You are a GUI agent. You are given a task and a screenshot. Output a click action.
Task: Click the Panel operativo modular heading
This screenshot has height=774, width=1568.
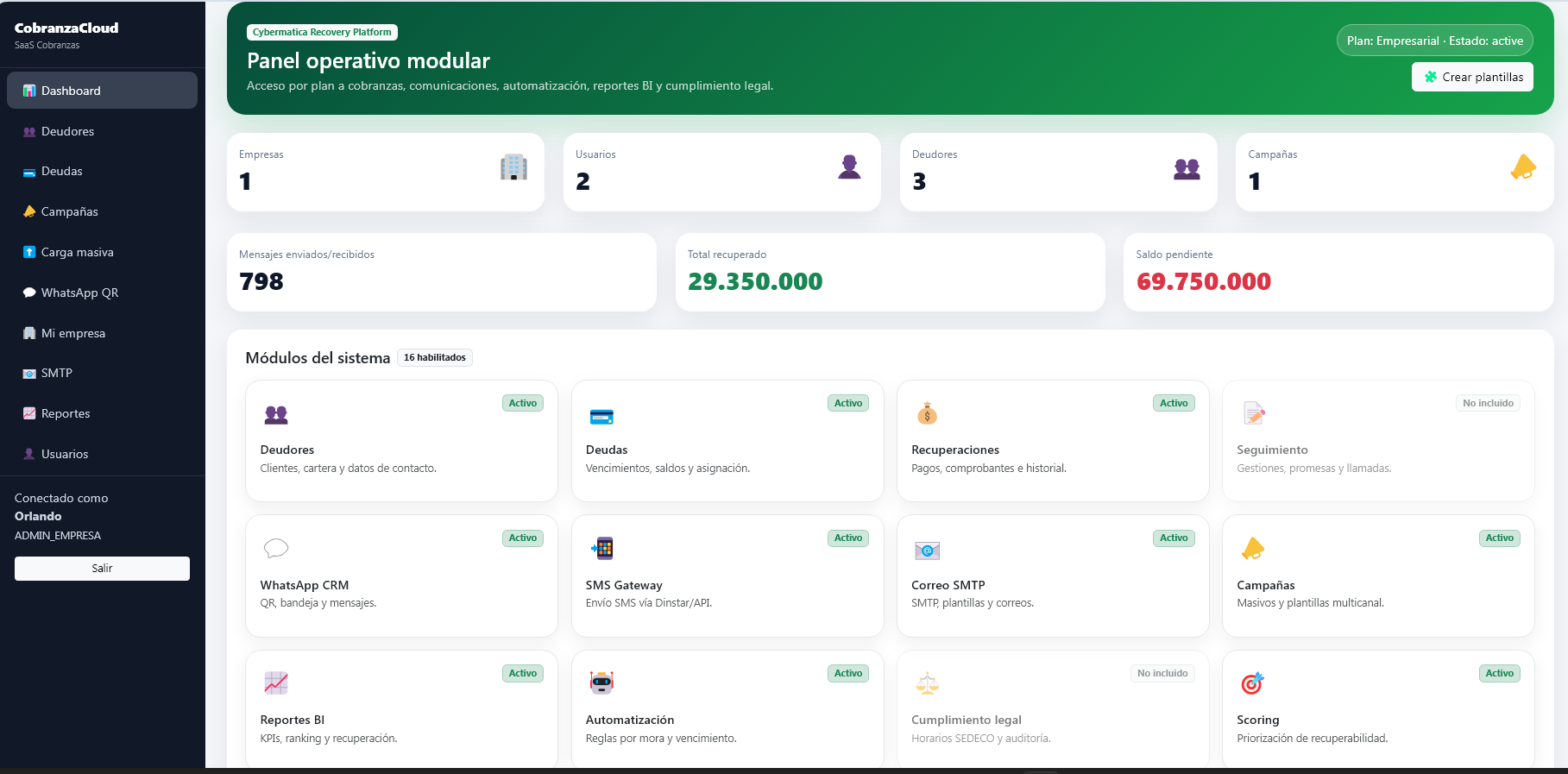[368, 60]
